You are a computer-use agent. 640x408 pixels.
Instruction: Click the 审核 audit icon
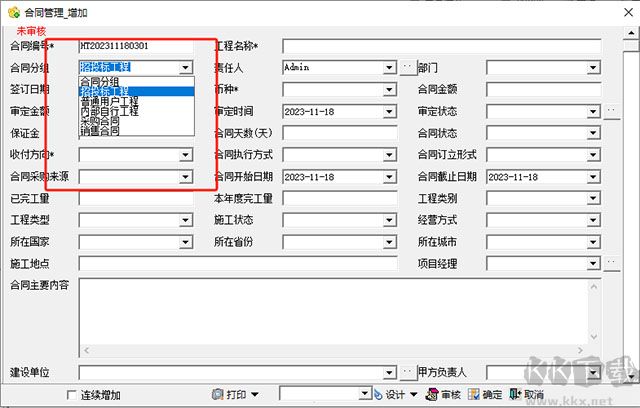[431, 395]
